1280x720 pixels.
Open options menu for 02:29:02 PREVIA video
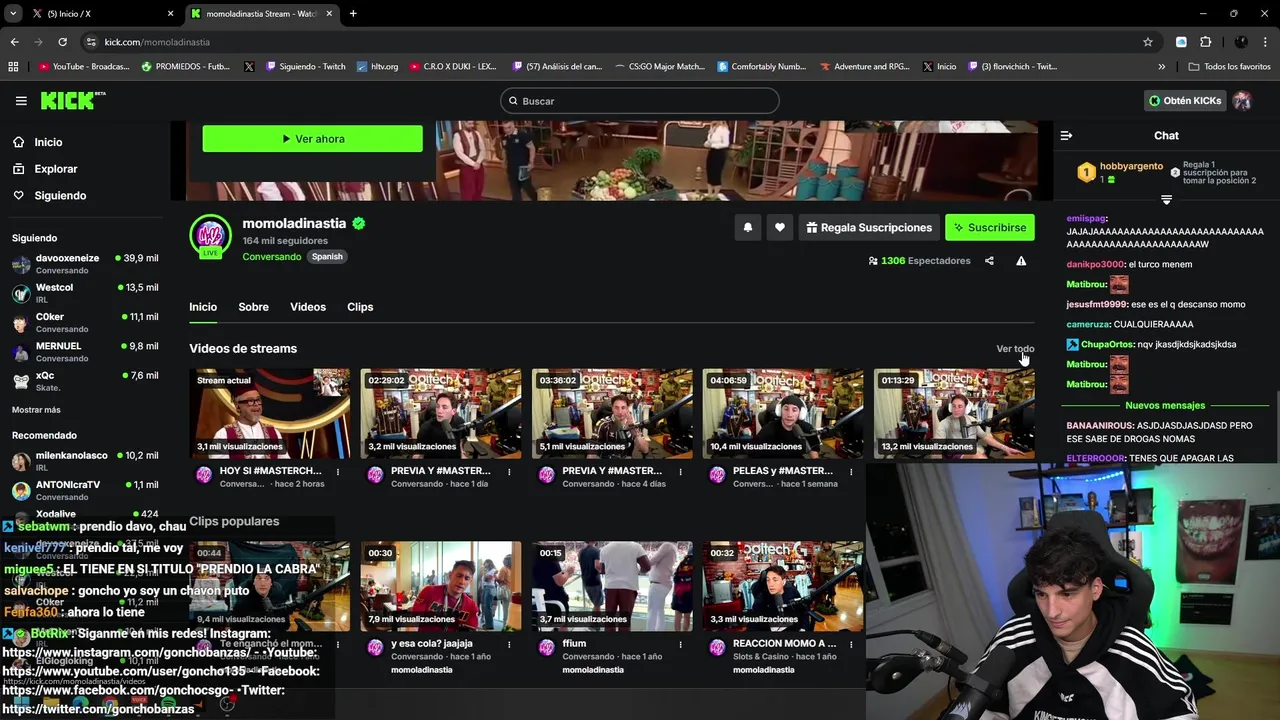(509, 471)
